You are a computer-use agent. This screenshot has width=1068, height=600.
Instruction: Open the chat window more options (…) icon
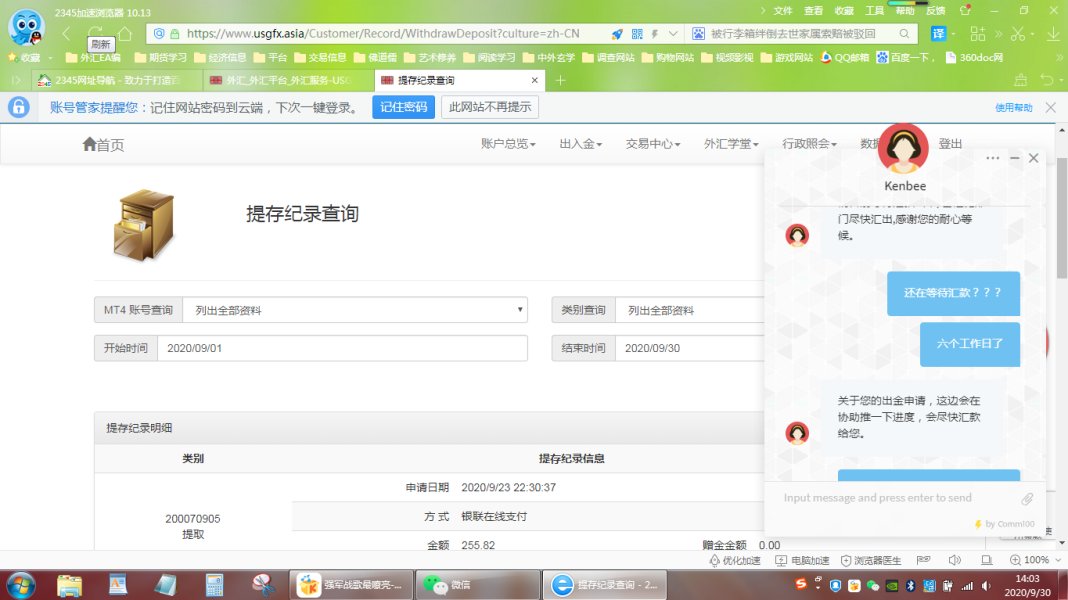coord(992,158)
